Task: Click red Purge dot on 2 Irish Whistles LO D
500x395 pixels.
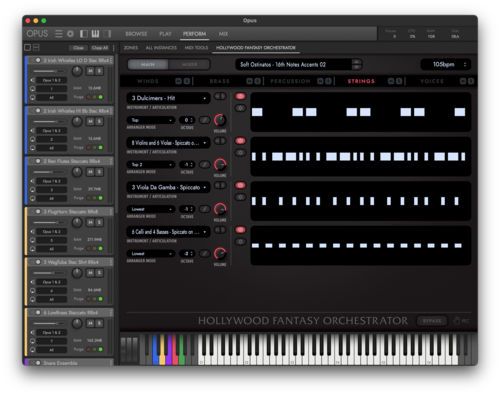Action: [x=89, y=97]
